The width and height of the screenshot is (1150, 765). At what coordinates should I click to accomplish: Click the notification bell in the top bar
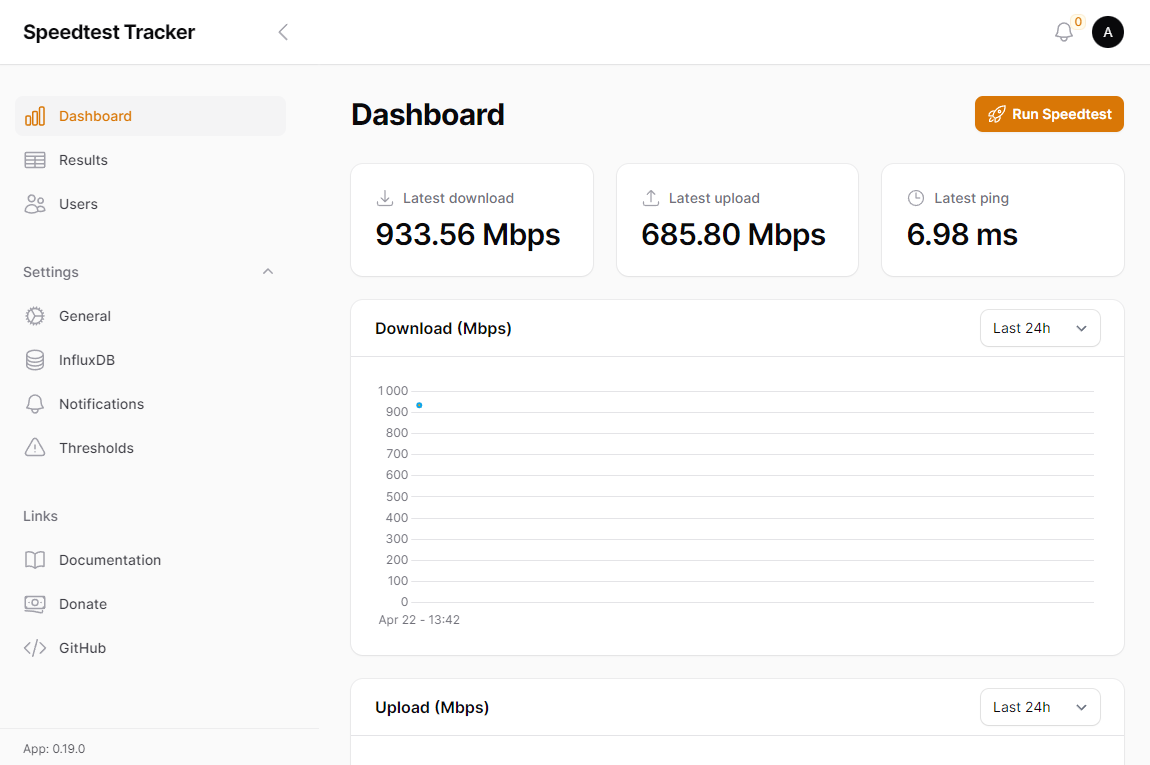[1063, 32]
